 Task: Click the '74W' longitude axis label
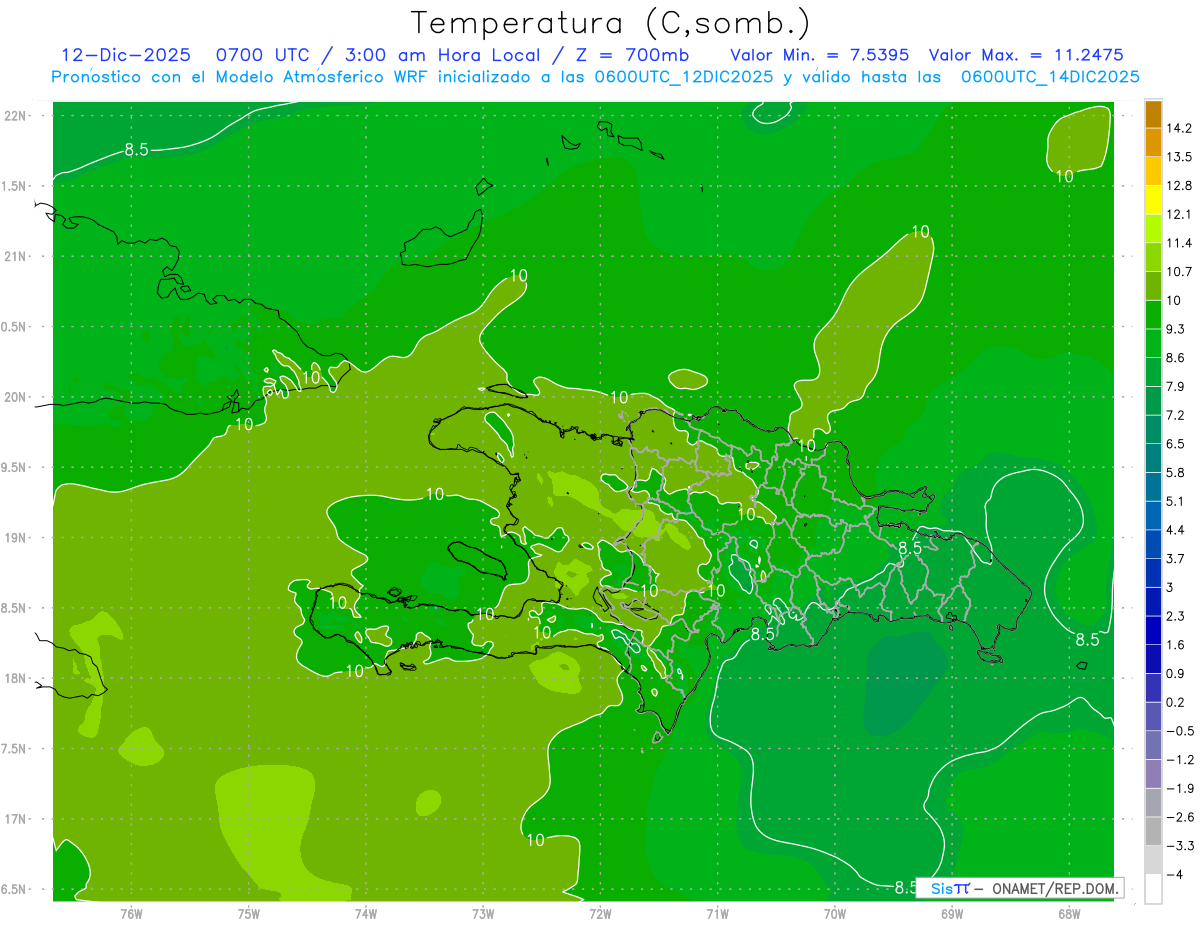pos(366,914)
